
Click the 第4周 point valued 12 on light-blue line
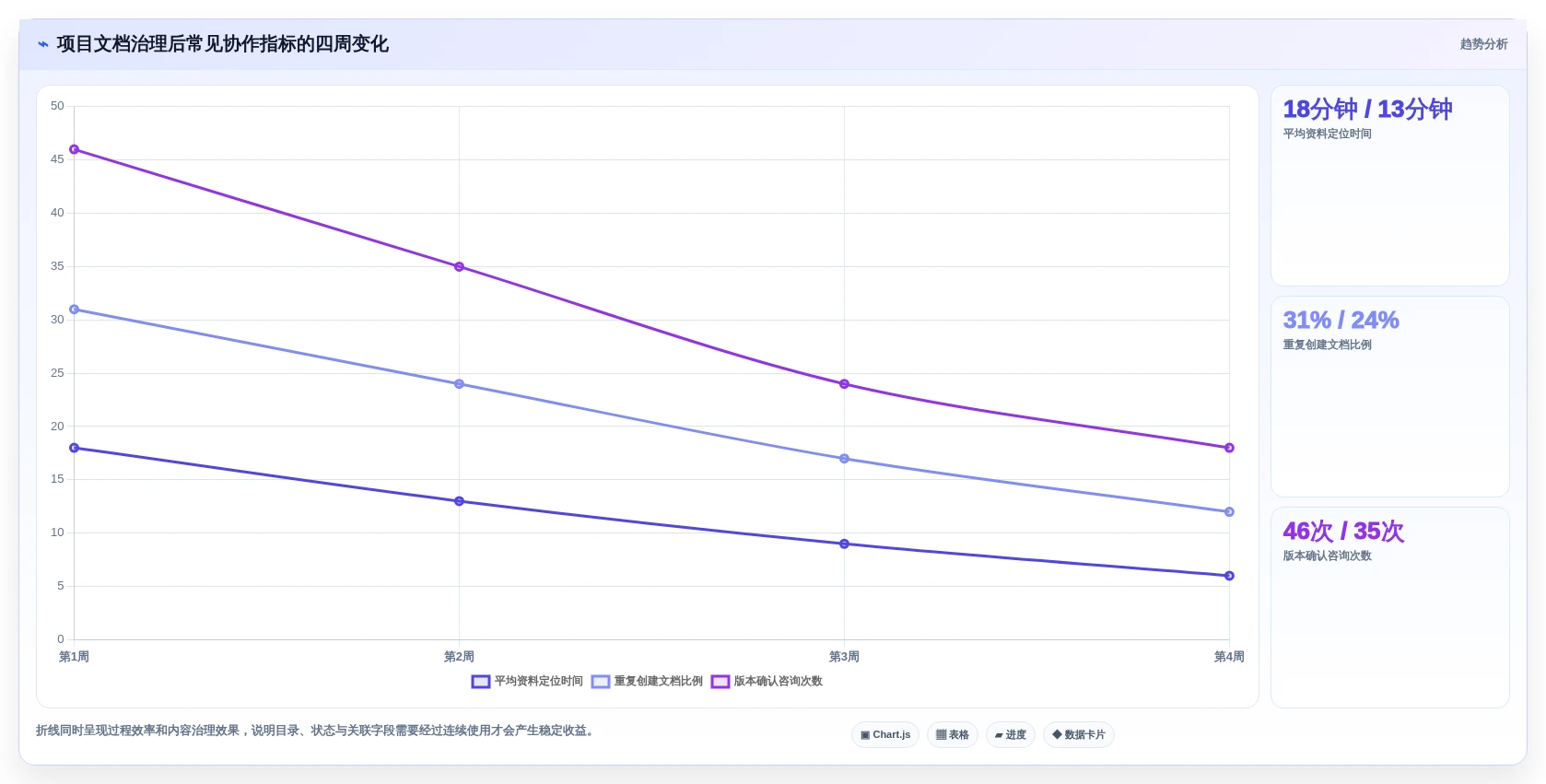(x=1229, y=512)
